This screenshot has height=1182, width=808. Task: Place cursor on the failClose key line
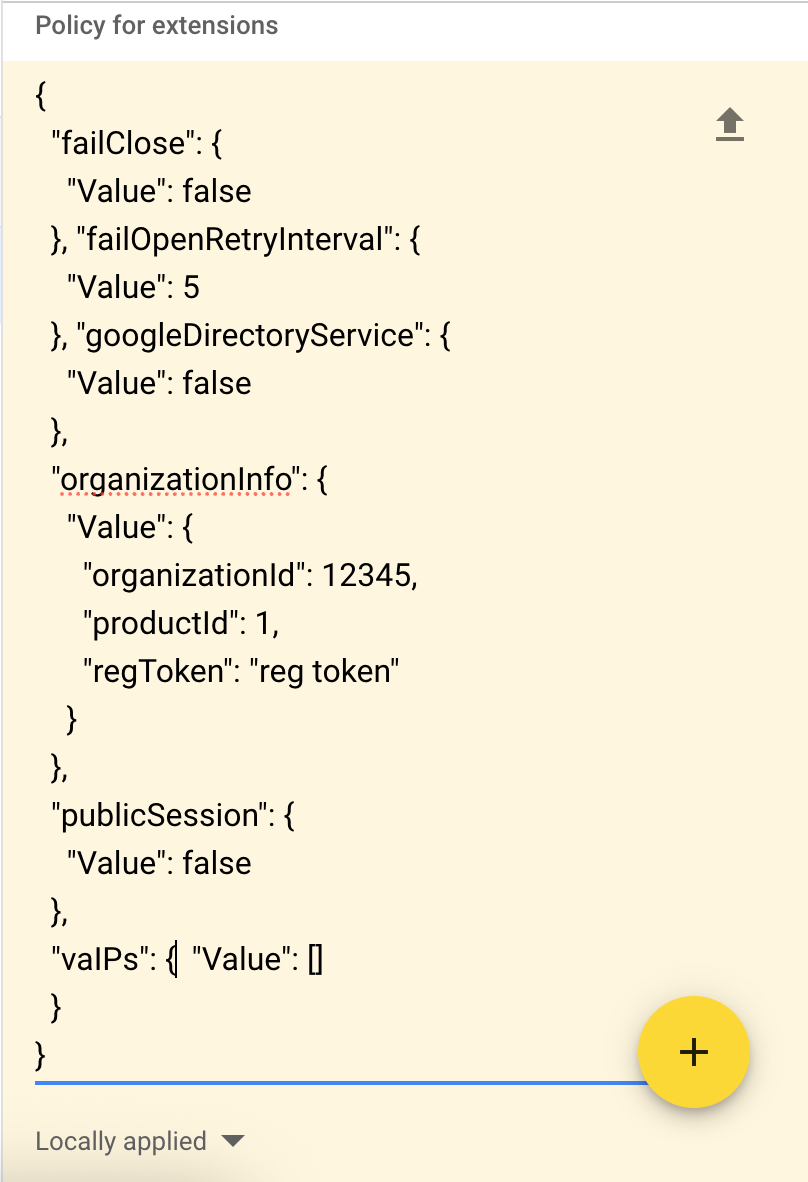coord(136,143)
